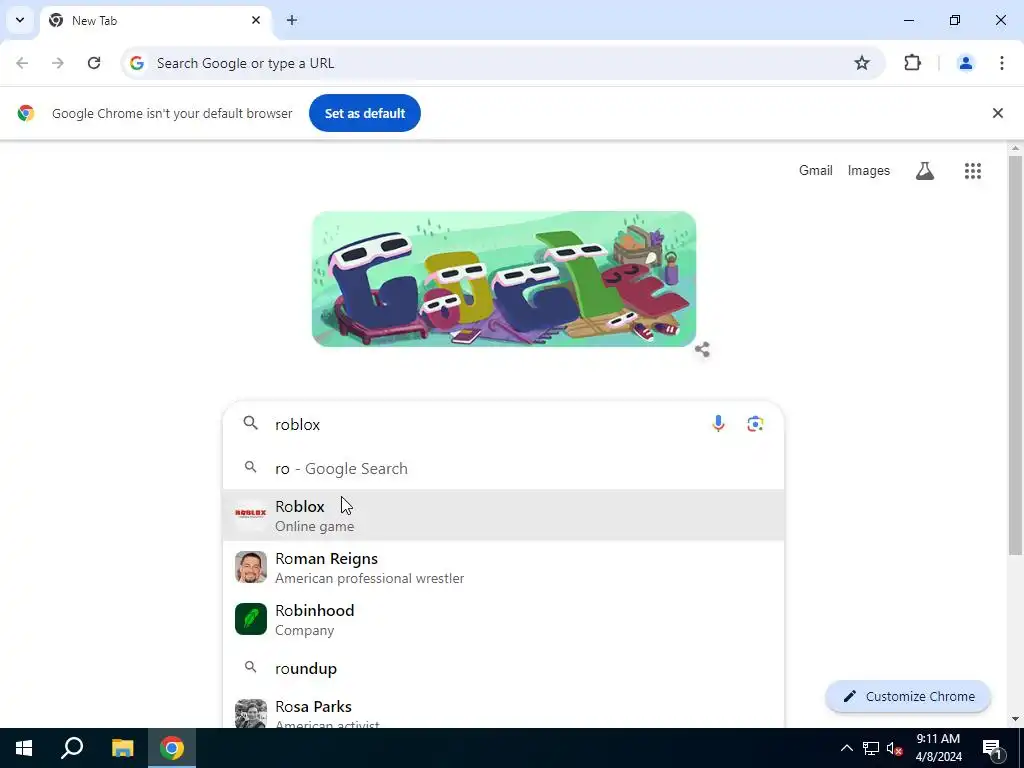Viewport: 1024px width, 768px height.
Task: Open the Extensions puzzle icon
Action: [912, 63]
